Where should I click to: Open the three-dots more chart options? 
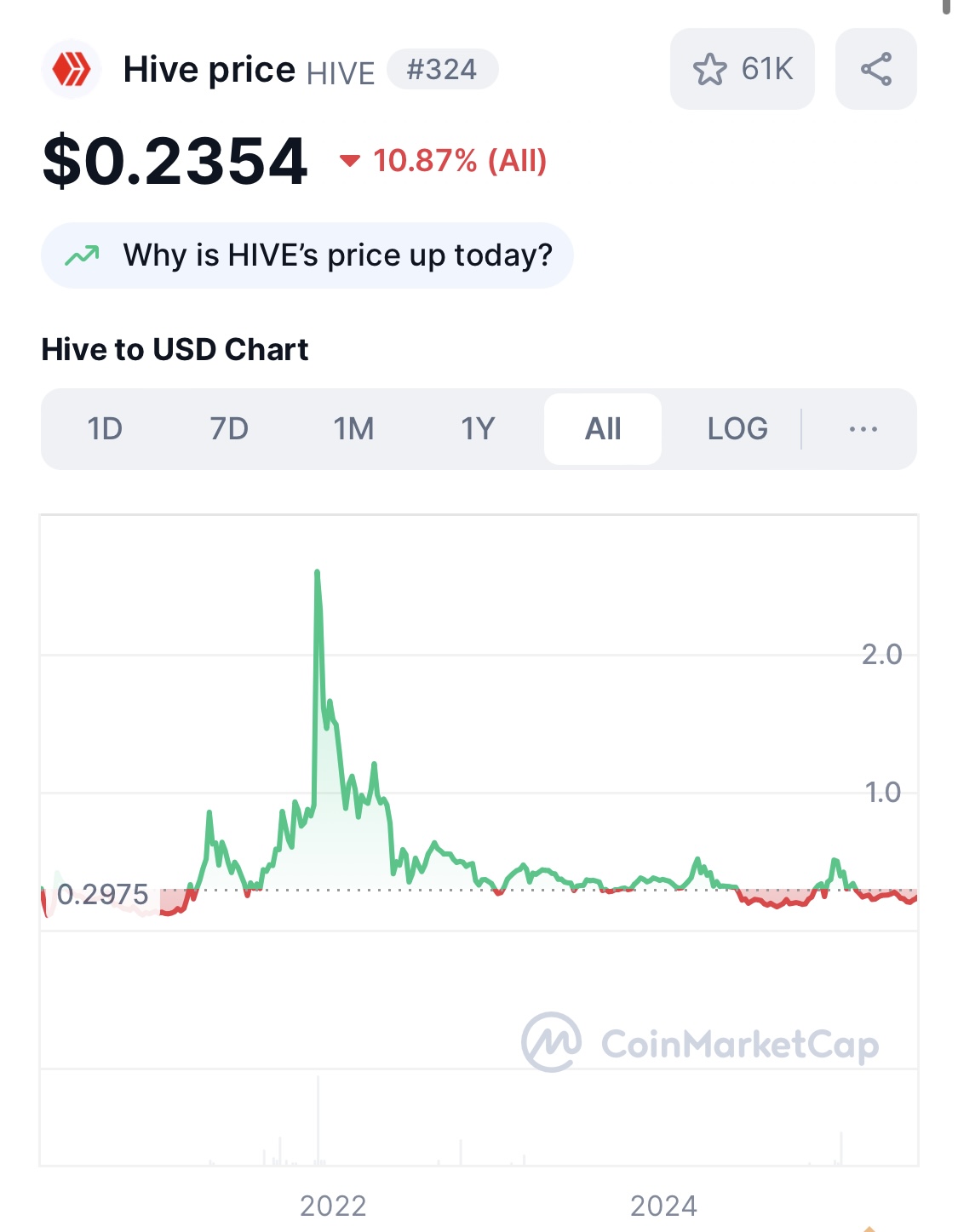(863, 429)
